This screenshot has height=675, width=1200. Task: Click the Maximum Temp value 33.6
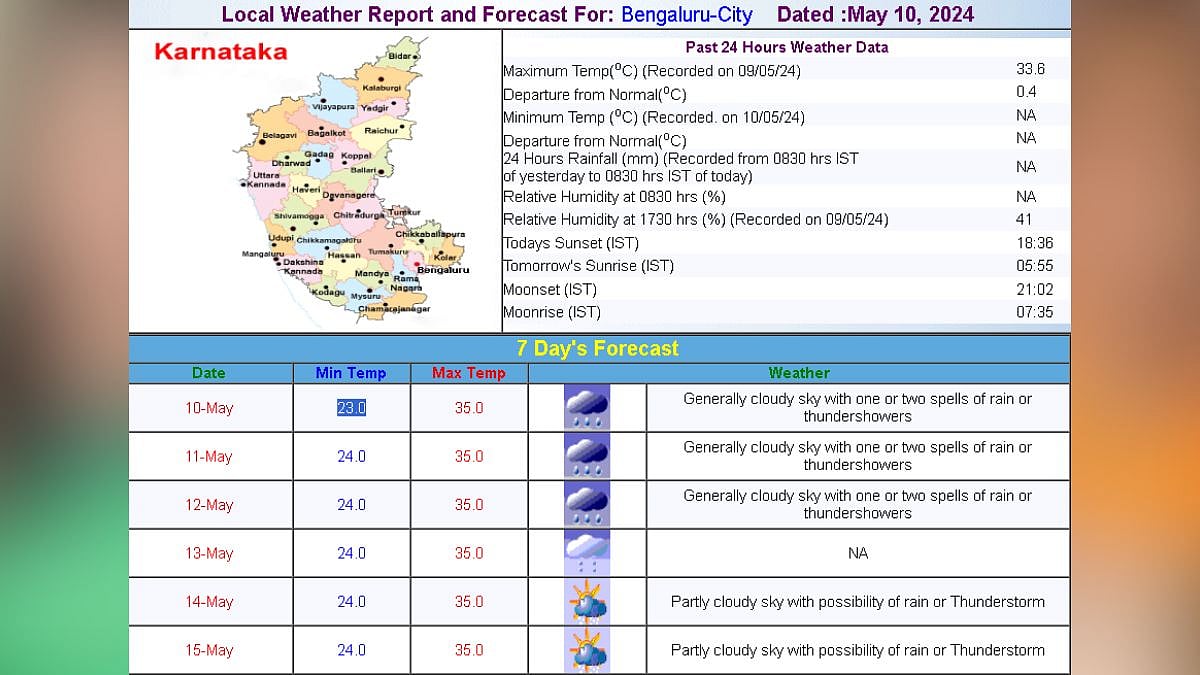tap(1030, 69)
